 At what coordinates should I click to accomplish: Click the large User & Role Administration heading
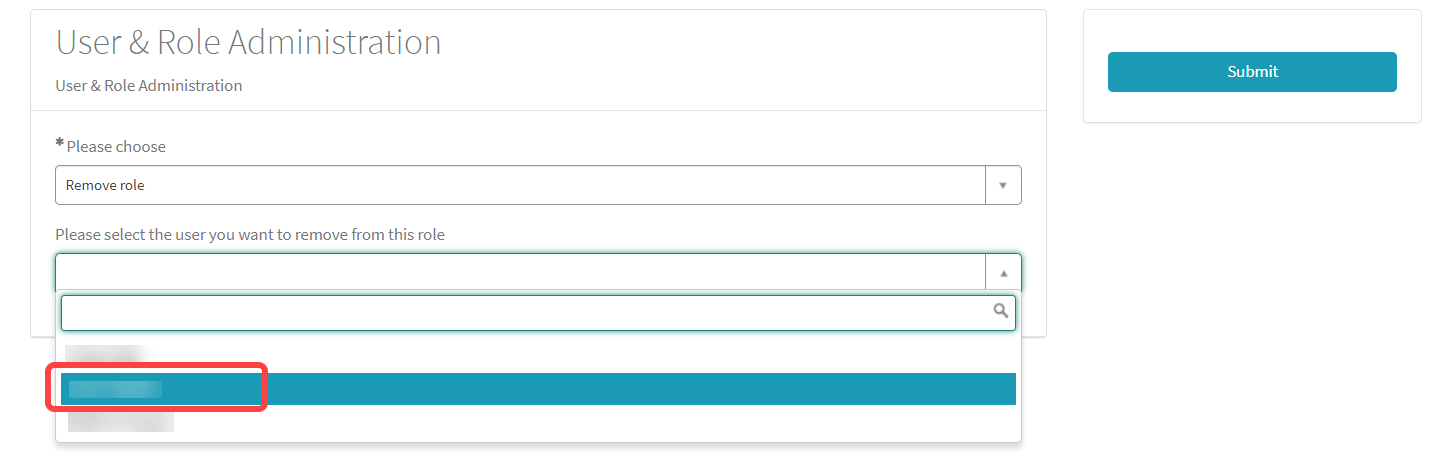(x=248, y=42)
